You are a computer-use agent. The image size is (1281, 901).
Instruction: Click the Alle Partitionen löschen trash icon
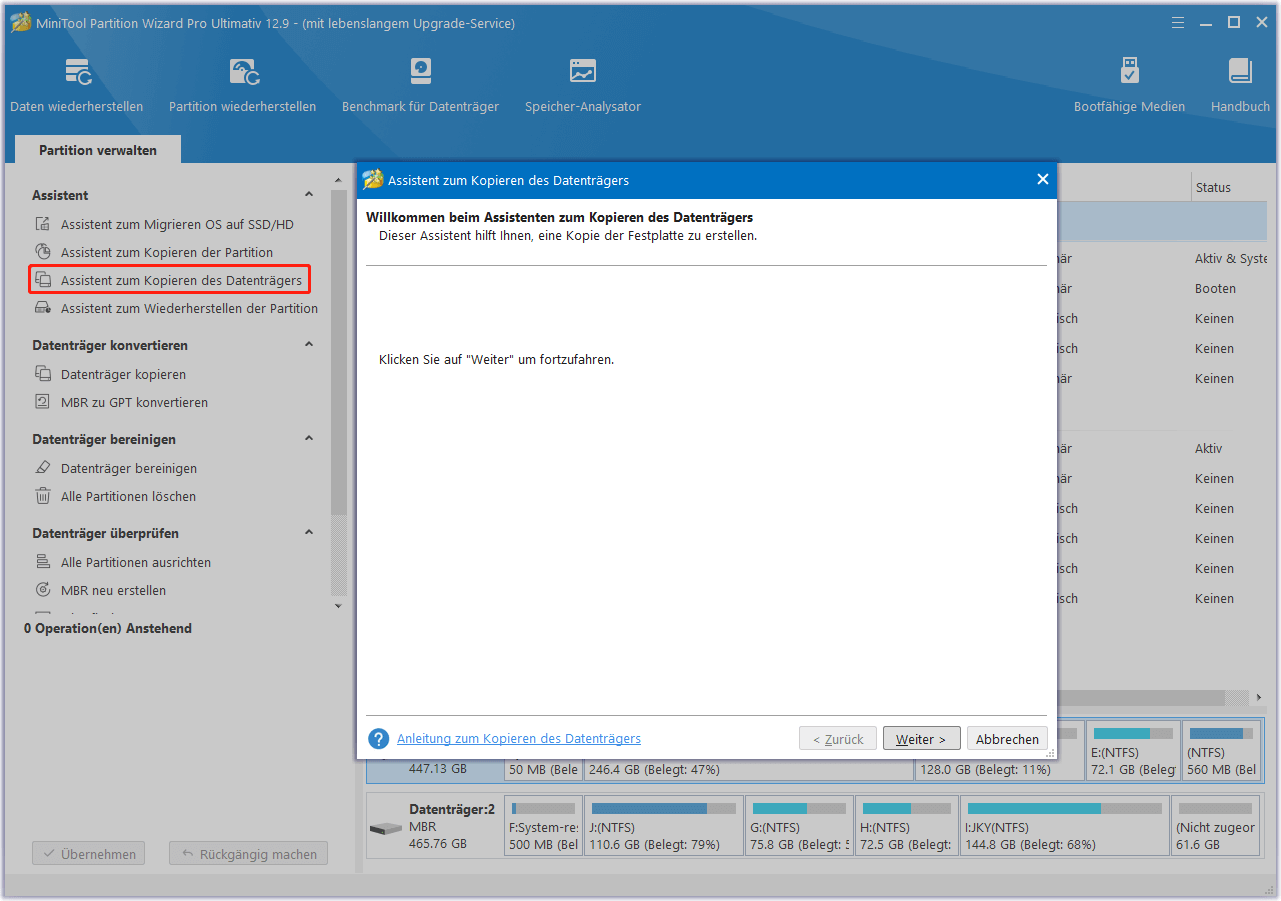point(42,496)
